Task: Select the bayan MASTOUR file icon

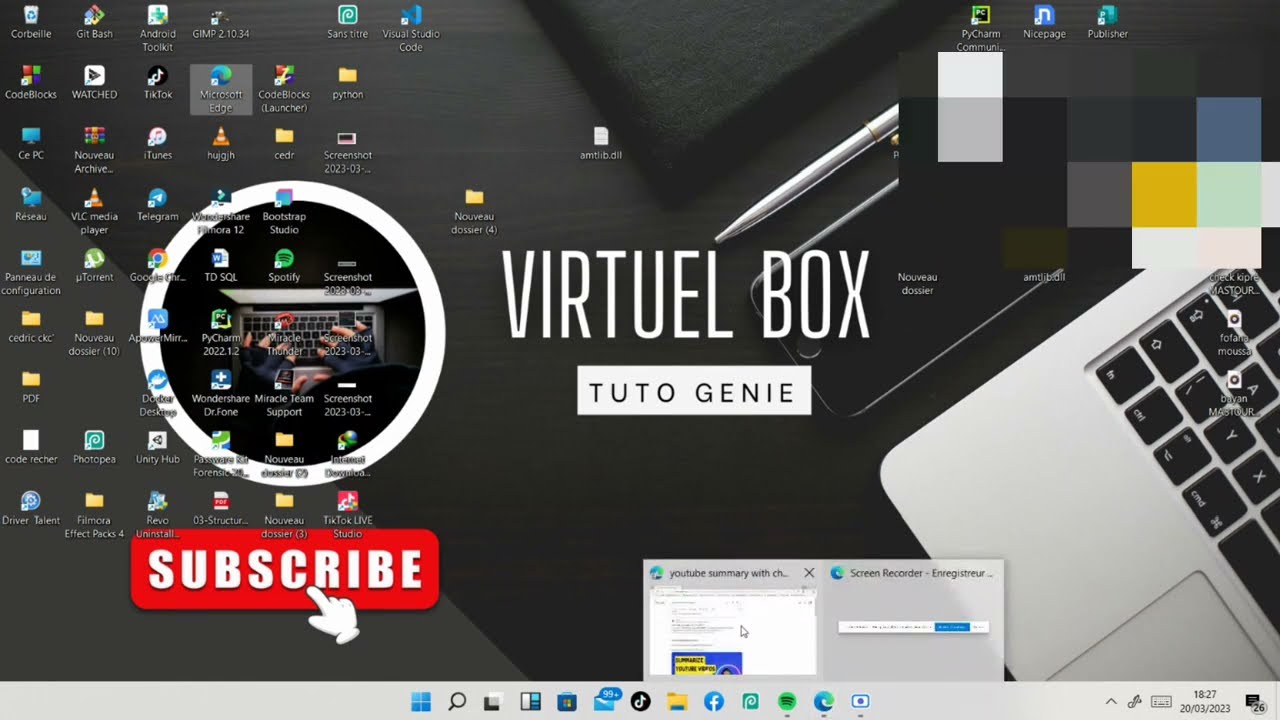Action: pos(1233,394)
